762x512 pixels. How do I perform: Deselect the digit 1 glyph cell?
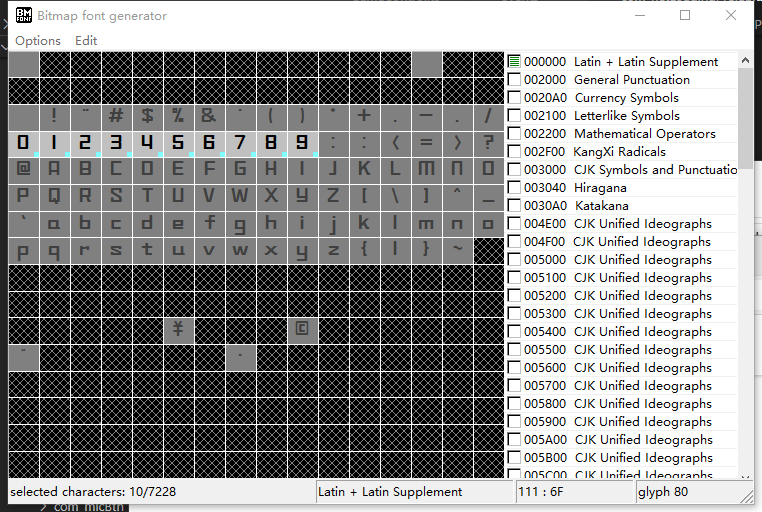tap(54, 143)
